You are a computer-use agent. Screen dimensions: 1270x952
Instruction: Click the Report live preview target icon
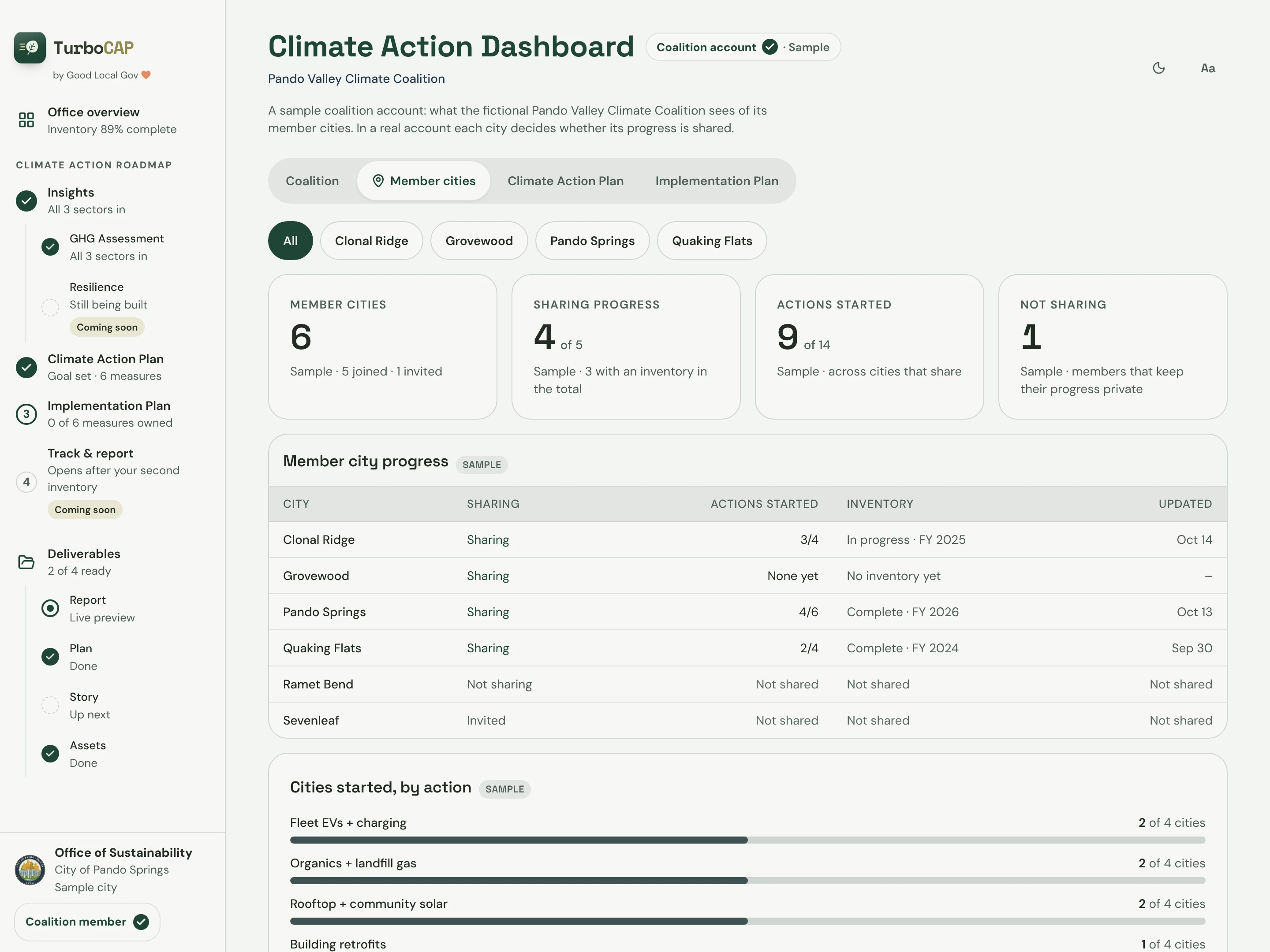[x=51, y=608]
